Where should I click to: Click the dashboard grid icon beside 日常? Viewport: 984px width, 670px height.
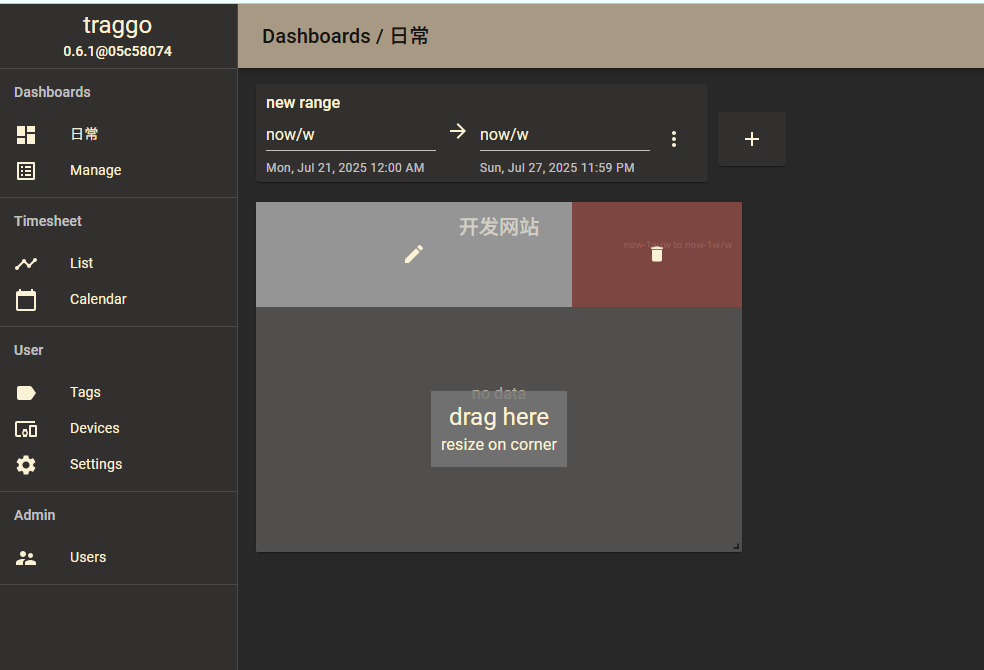point(26,135)
